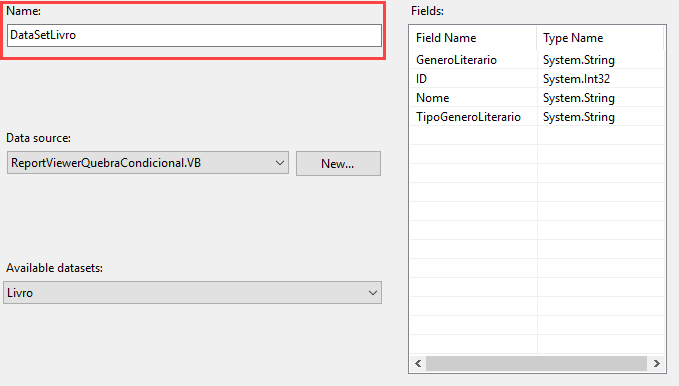This screenshot has height=386, width=679.
Task: Click System.Int32 type cell
Action: click(x=601, y=79)
